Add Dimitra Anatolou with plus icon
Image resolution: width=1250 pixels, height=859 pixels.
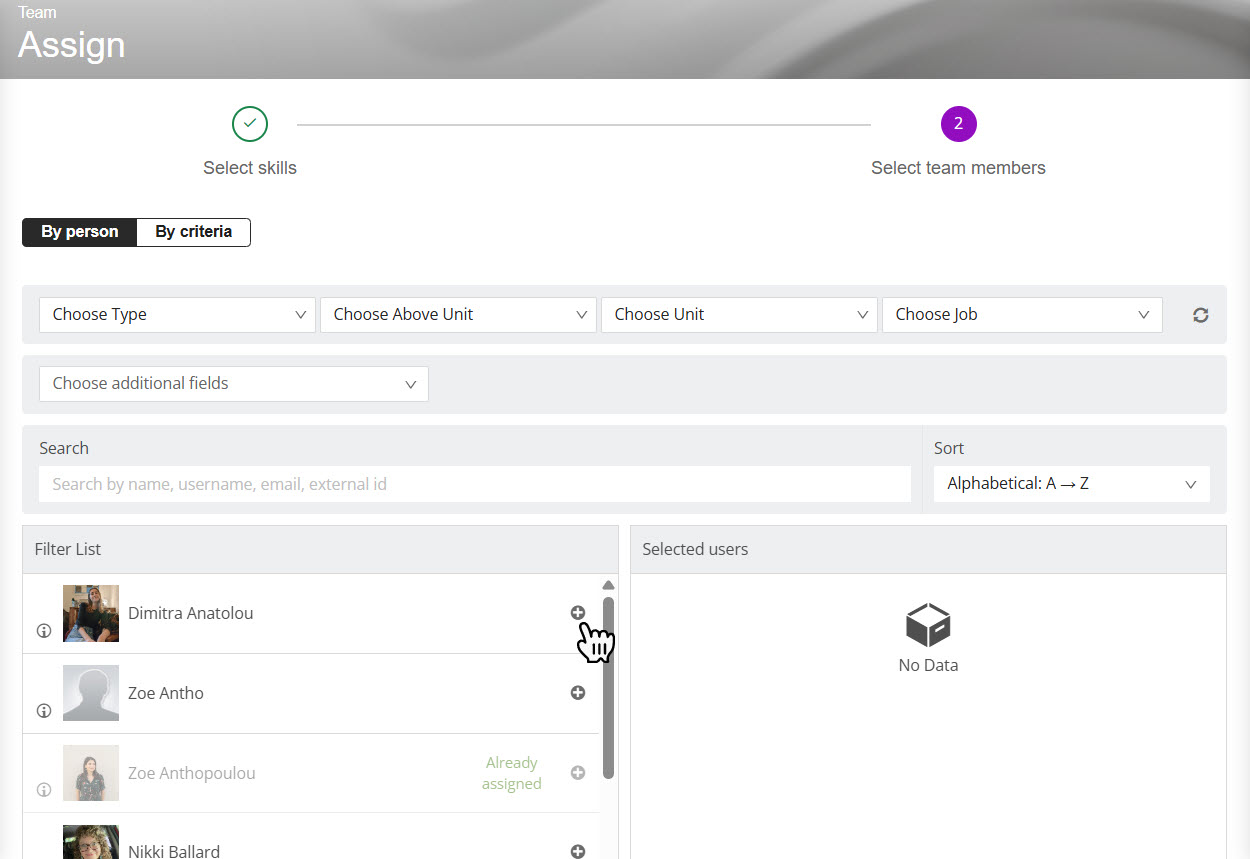coord(578,613)
